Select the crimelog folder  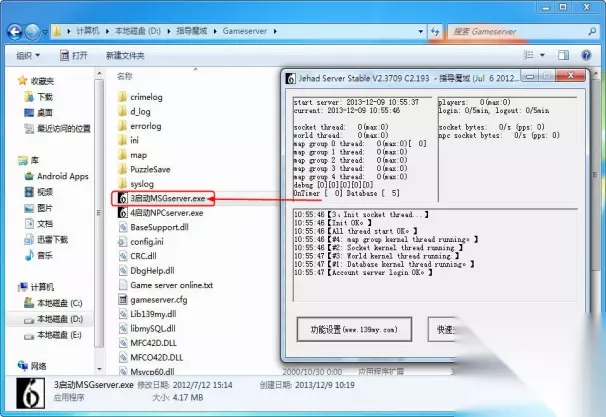pos(140,97)
